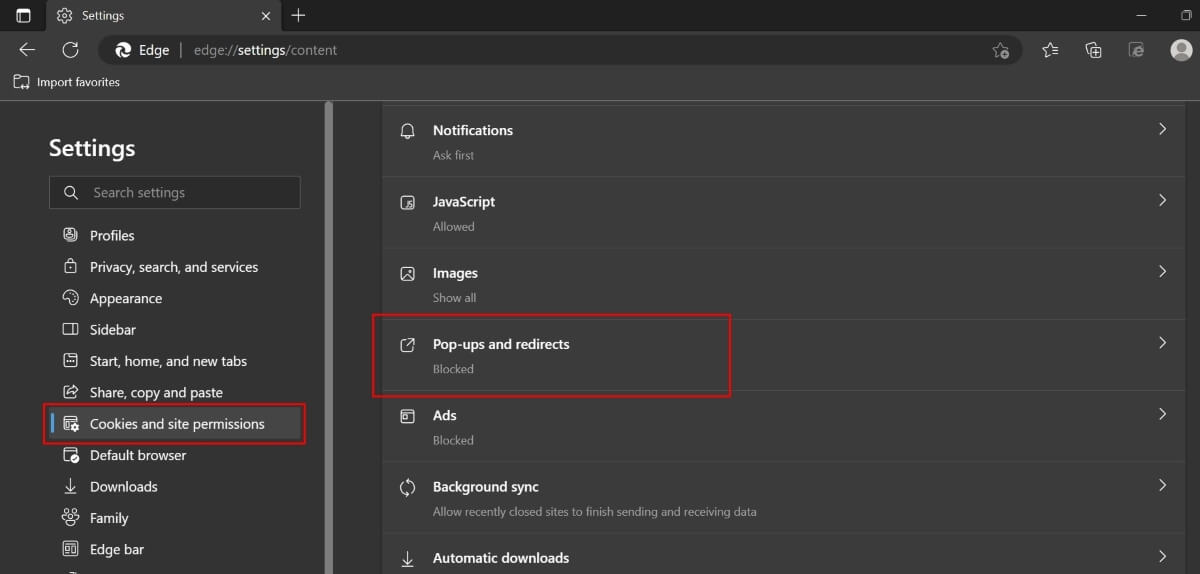Click the Share icon in settings list
Image resolution: width=1200 pixels, height=574 pixels.
[70, 392]
